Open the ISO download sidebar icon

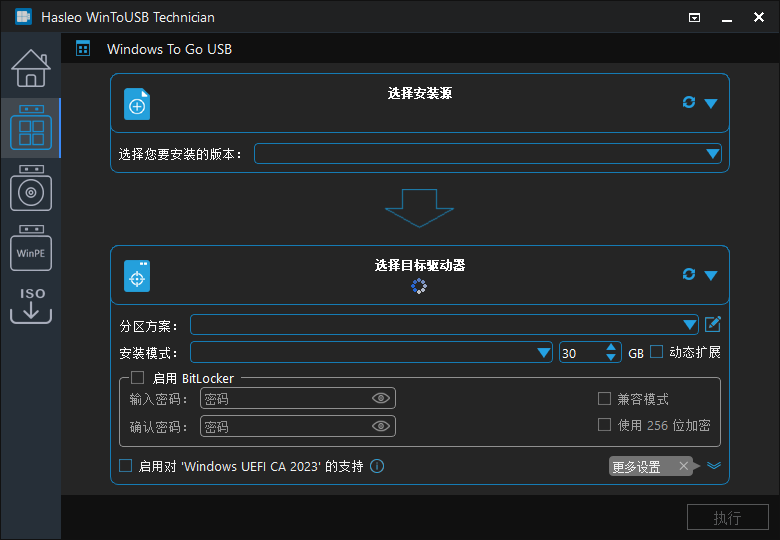(31, 305)
